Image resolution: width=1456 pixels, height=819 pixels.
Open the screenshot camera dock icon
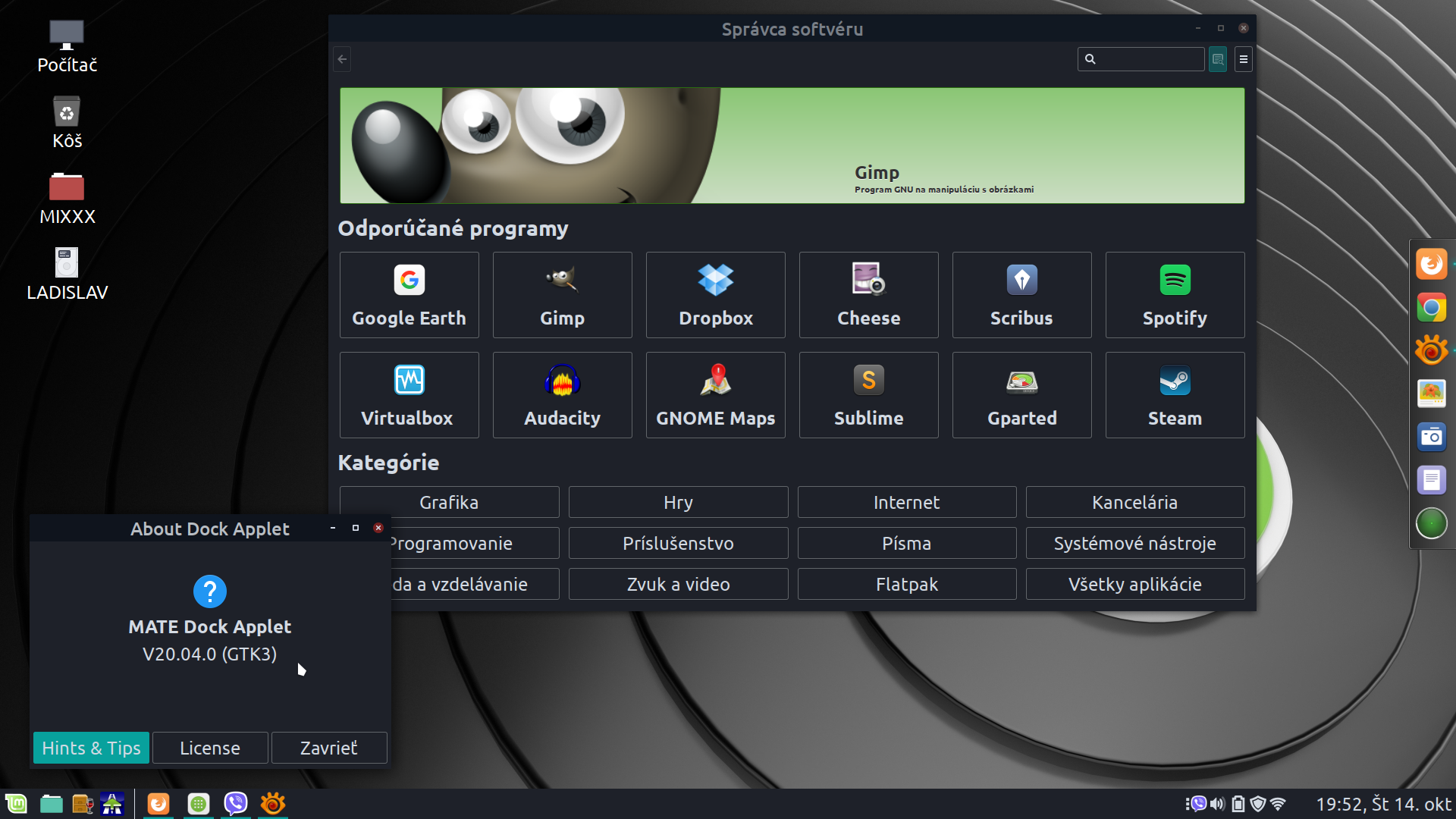[x=1431, y=437]
